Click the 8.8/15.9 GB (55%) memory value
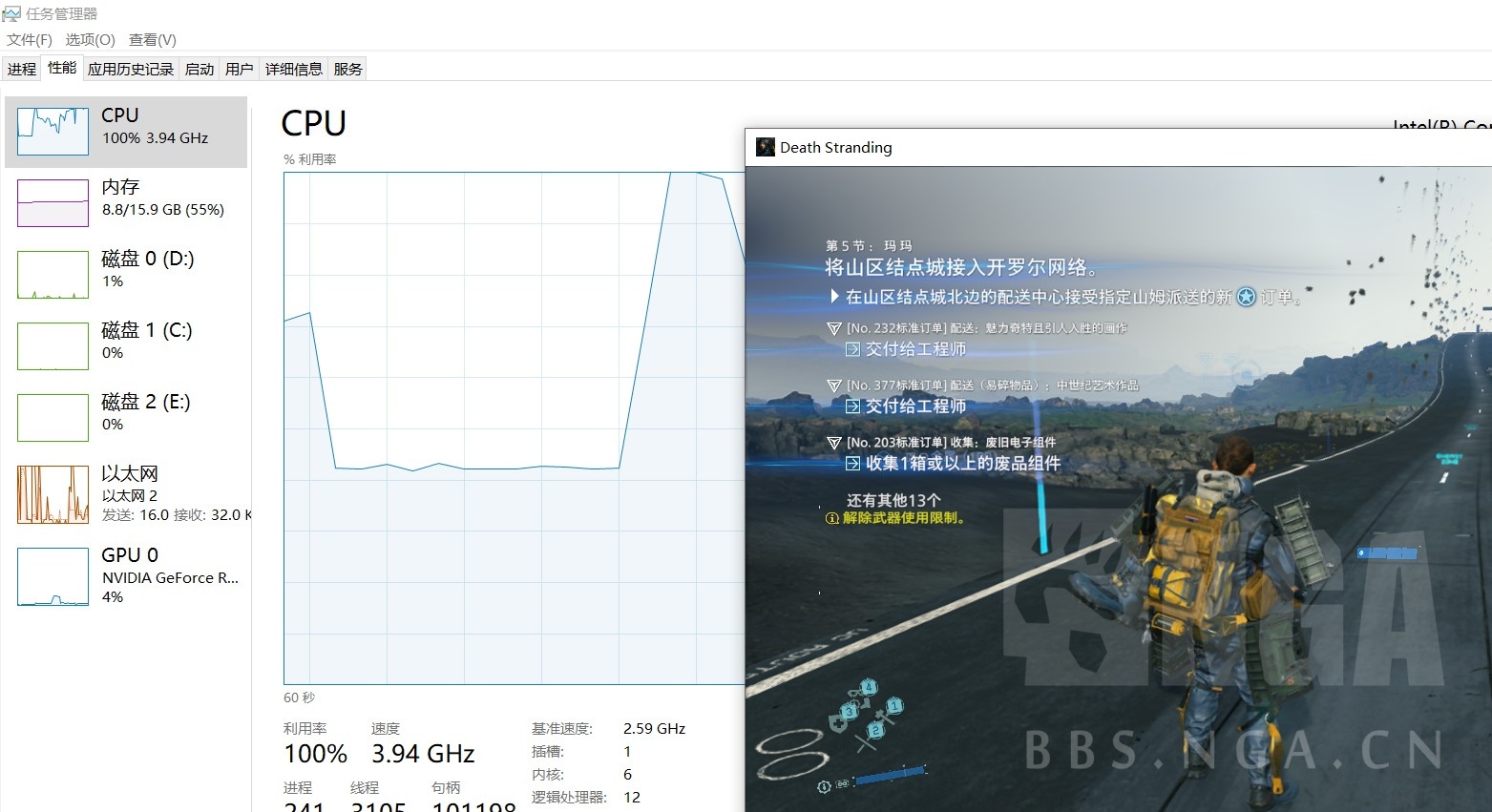This screenshot has width=1492, height=812. [x=163, y=210]
